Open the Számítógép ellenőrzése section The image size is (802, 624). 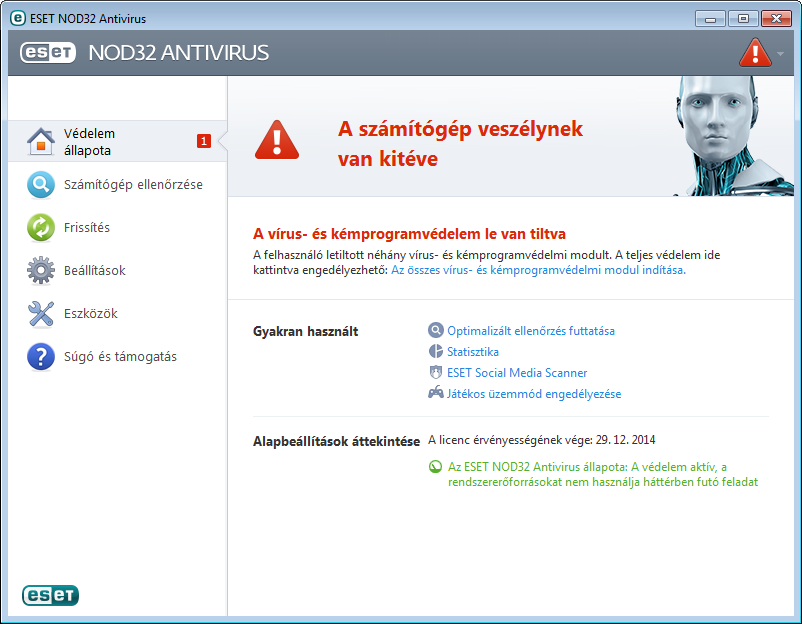118,184
